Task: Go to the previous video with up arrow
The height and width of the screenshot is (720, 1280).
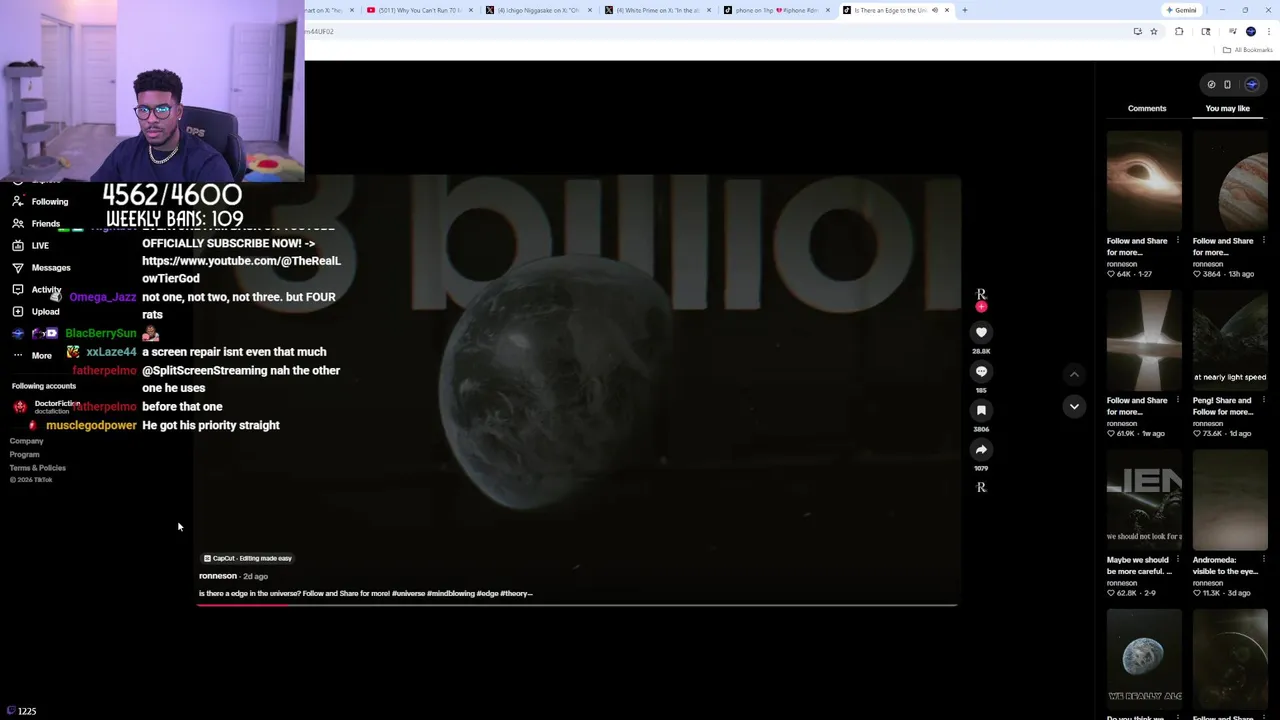Action: [1074, 375]
